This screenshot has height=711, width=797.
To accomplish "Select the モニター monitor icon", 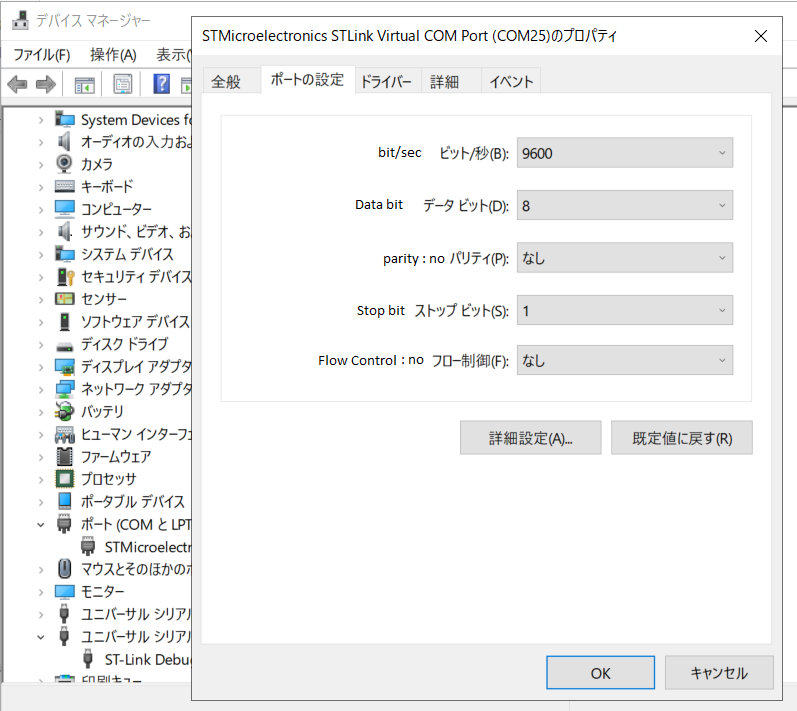I will coord(65,592).
